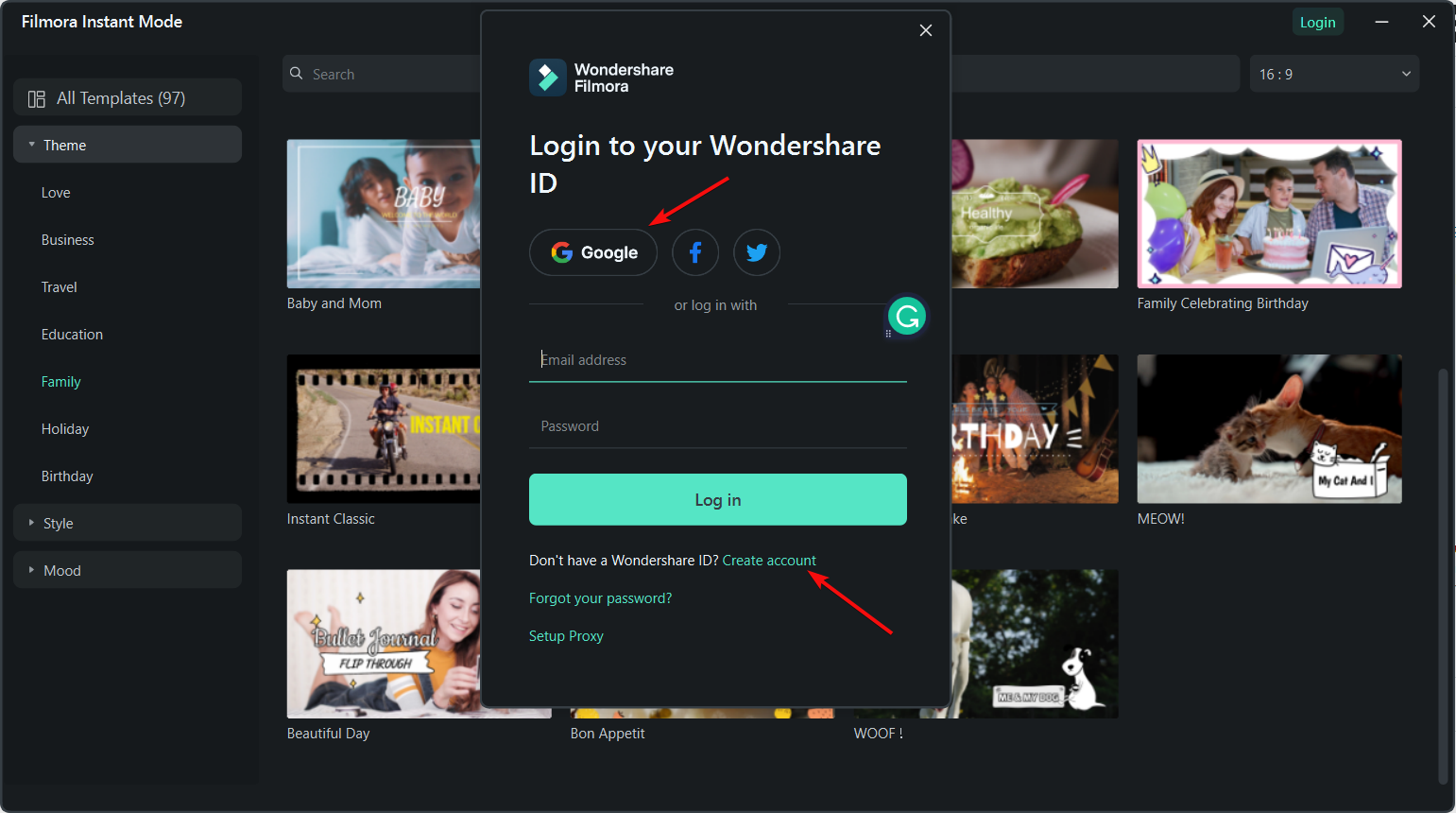1456x813 pixels.
Task: Click the Grammarly icon in the dialog
Action: [x=907, y=317]
